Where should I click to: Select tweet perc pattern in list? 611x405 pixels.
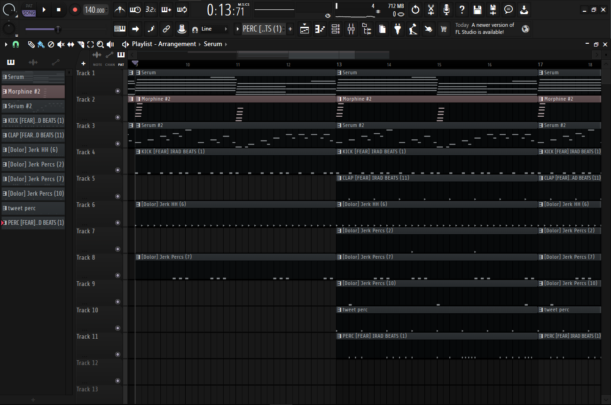point(33,208)
